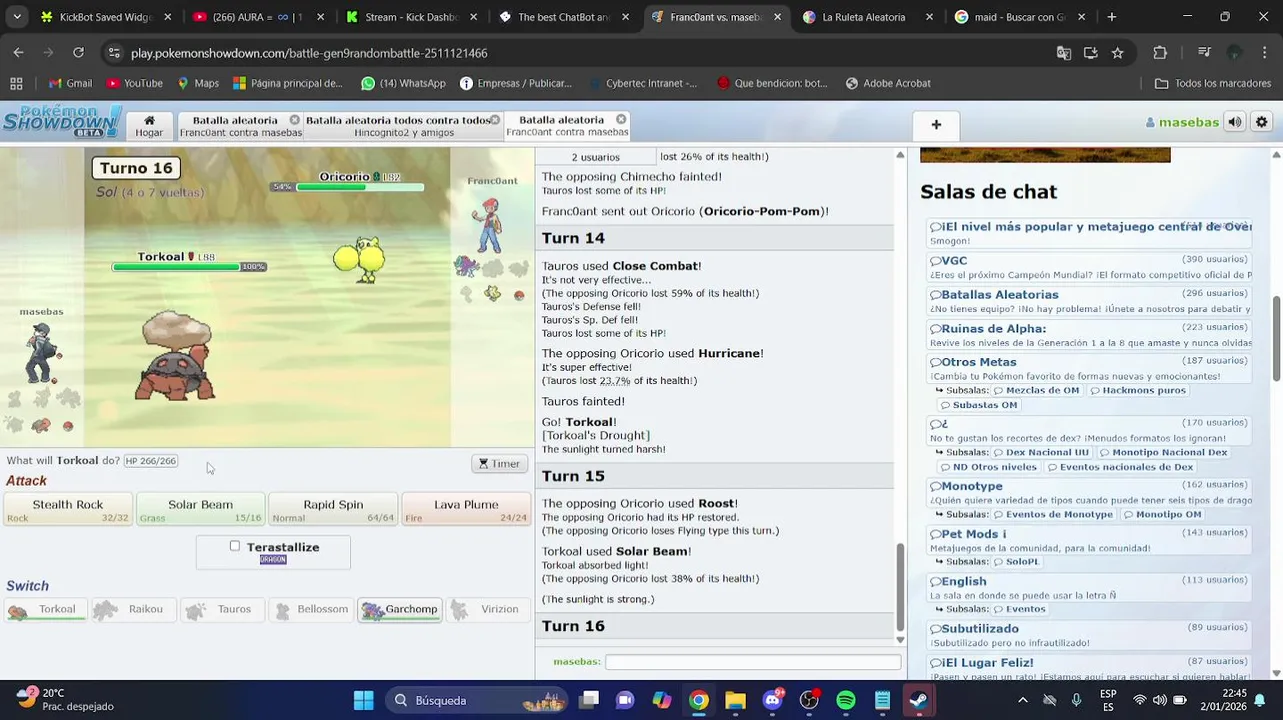Open Showdown options gear icon

pos(1262,122)
